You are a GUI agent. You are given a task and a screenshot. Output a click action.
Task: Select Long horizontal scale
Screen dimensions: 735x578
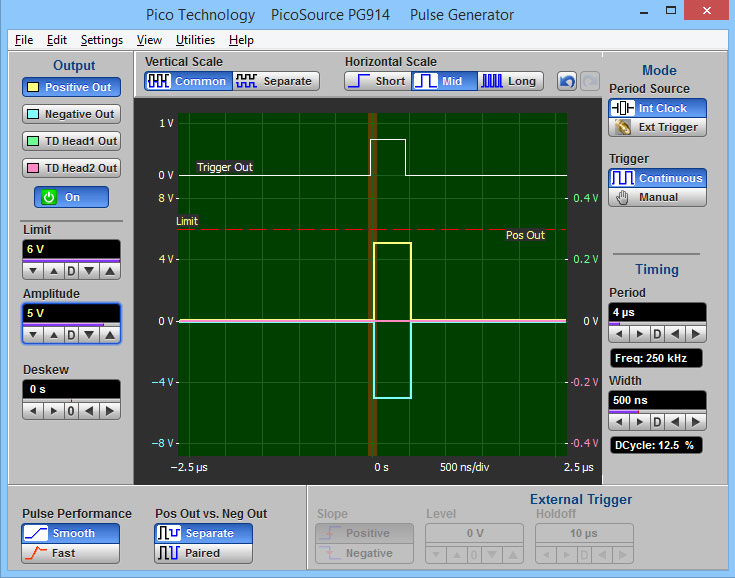pyautogui.click(x=510, y=81)
